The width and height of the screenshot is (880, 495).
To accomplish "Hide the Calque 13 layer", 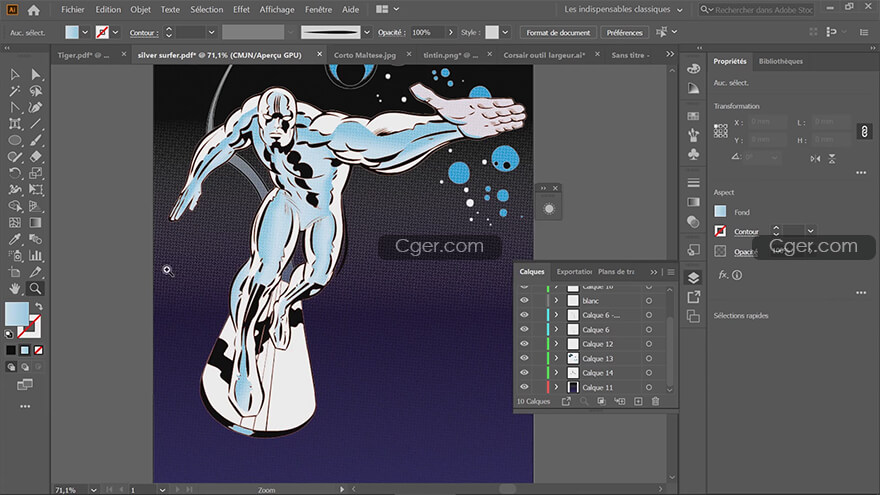I will (524, 358).
